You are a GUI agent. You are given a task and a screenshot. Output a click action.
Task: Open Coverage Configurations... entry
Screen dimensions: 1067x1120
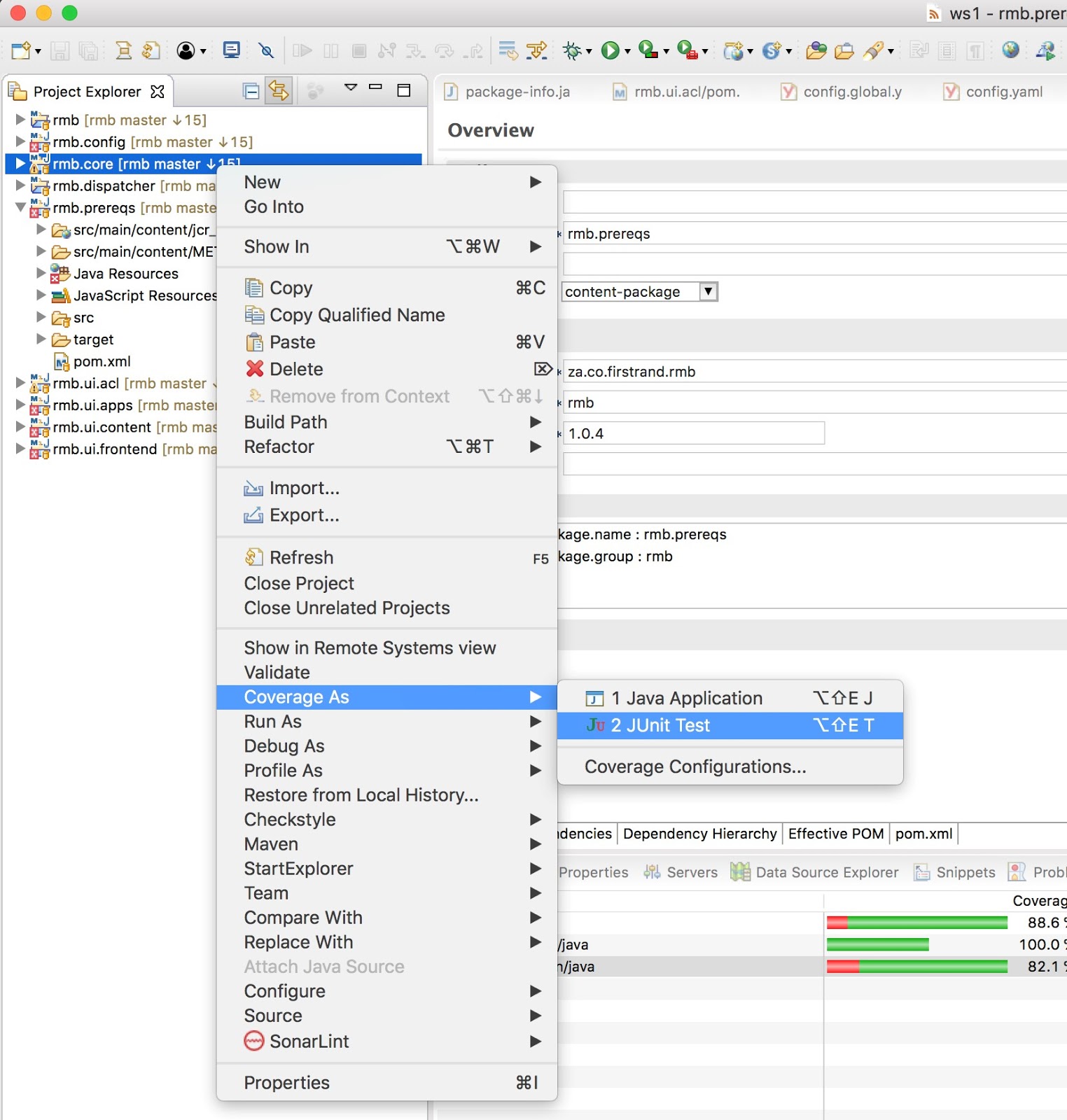click(730, 766)
